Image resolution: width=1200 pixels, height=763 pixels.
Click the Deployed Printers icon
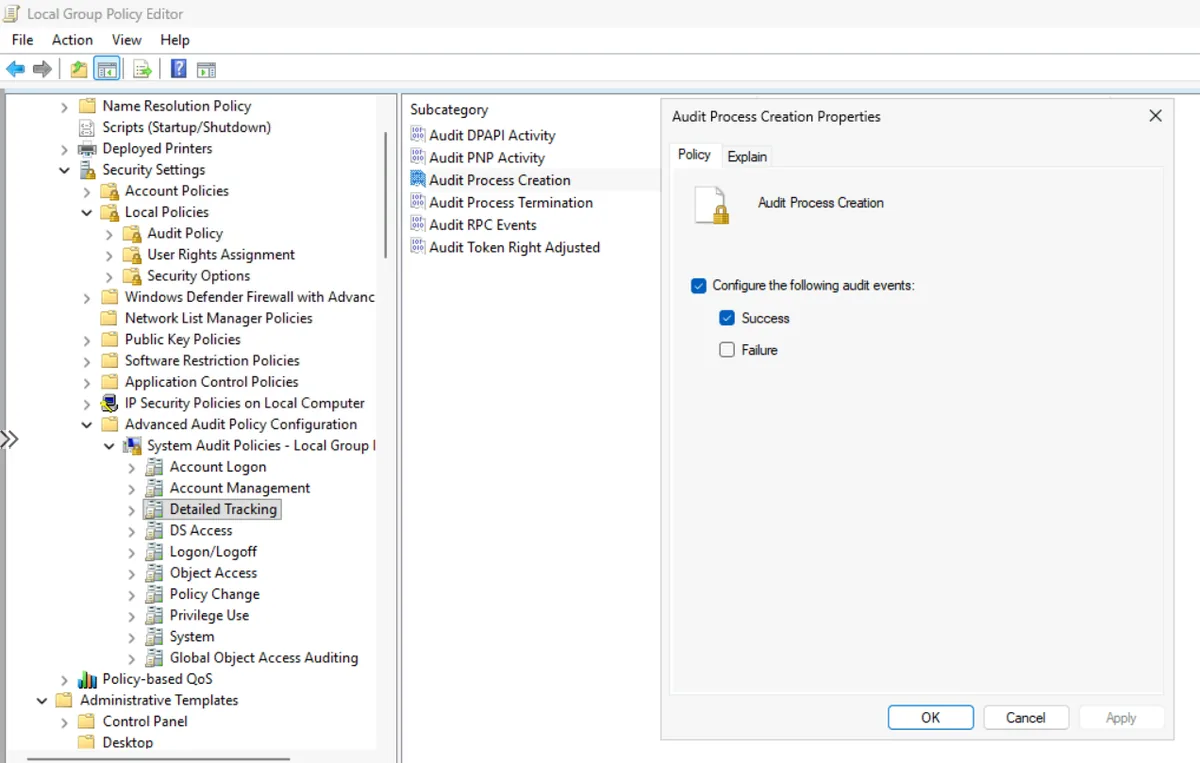point(87,148)
